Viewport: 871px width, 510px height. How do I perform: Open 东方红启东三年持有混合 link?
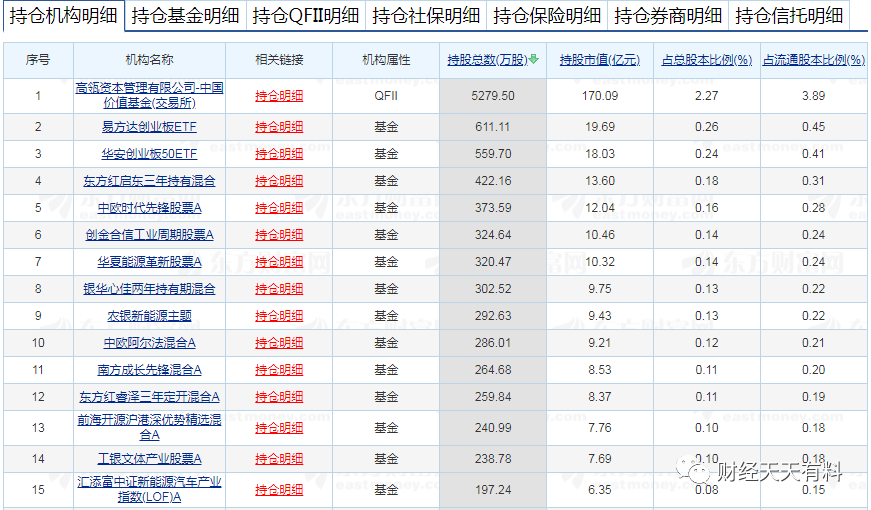tap(149, 181)
